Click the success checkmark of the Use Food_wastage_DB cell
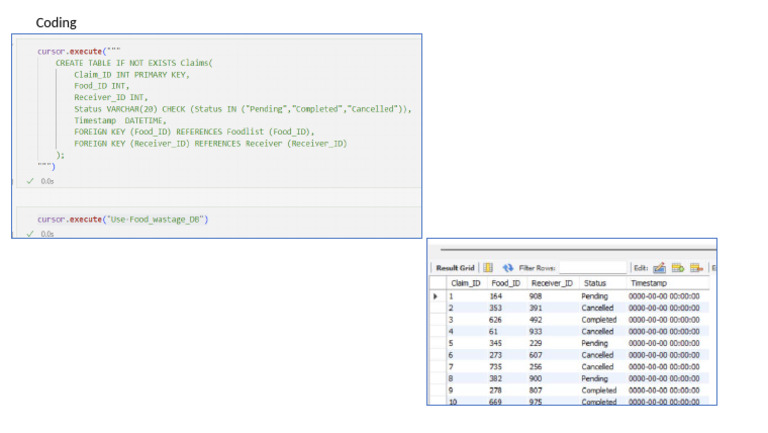 click(x=30, y=234)
